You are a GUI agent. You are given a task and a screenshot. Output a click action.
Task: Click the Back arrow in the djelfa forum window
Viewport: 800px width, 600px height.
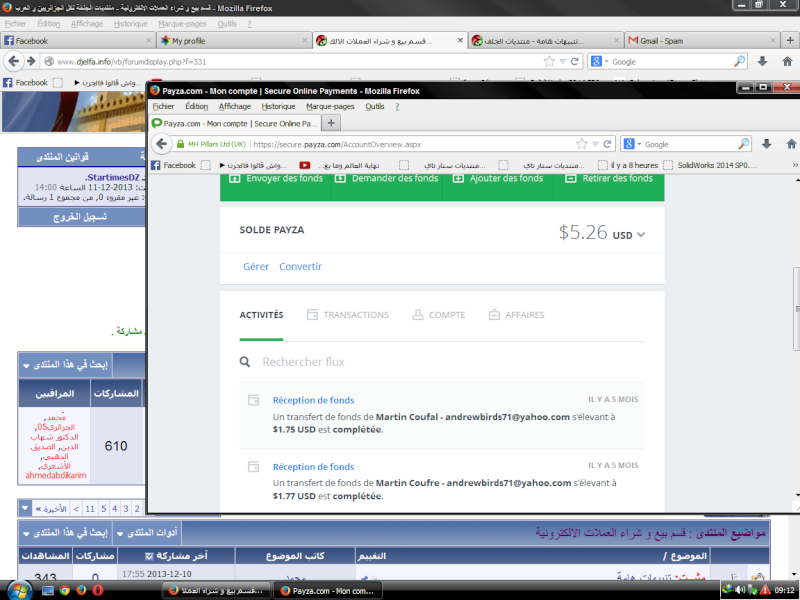click(14, 61)
